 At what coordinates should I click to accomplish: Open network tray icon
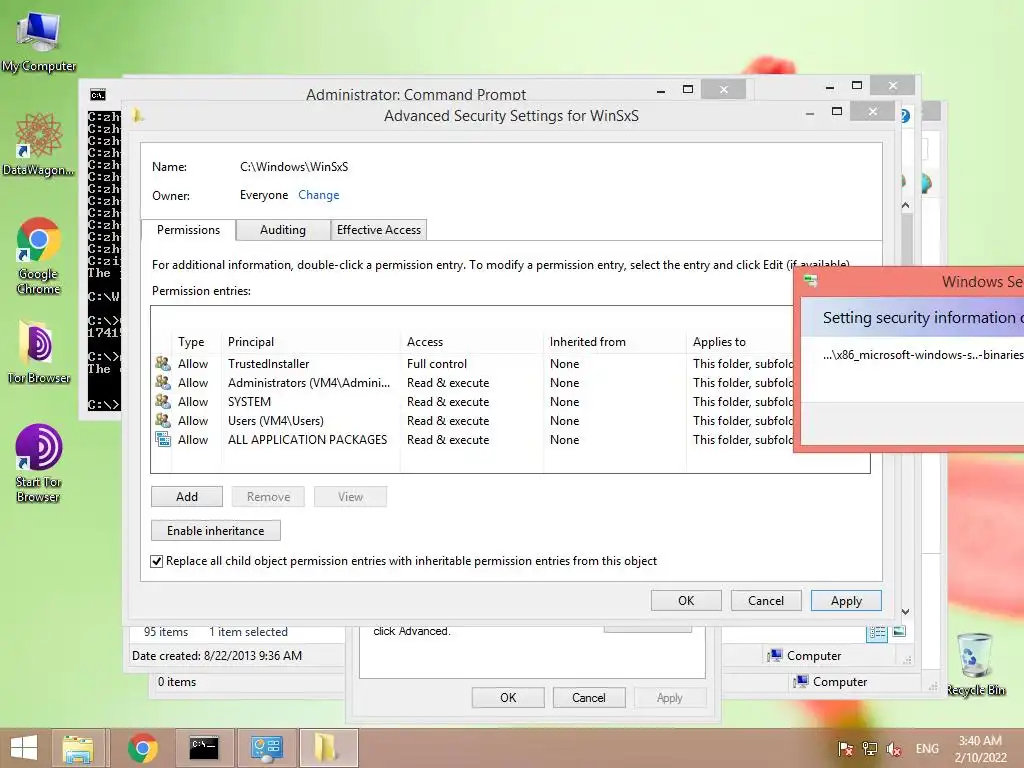coord(869,749)
